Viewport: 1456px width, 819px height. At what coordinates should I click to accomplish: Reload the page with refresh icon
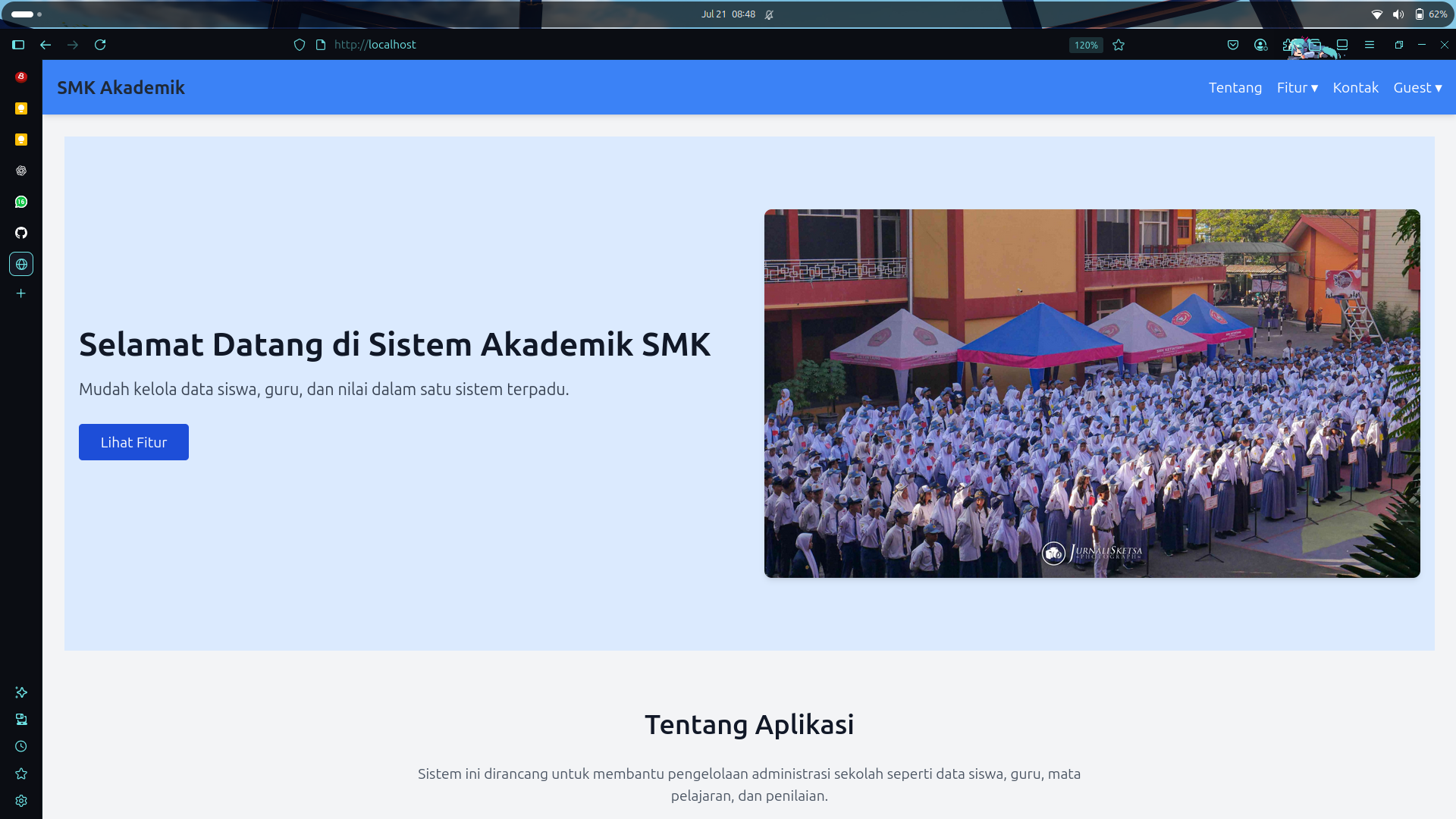pyautogui.click(x=100, y=45)
